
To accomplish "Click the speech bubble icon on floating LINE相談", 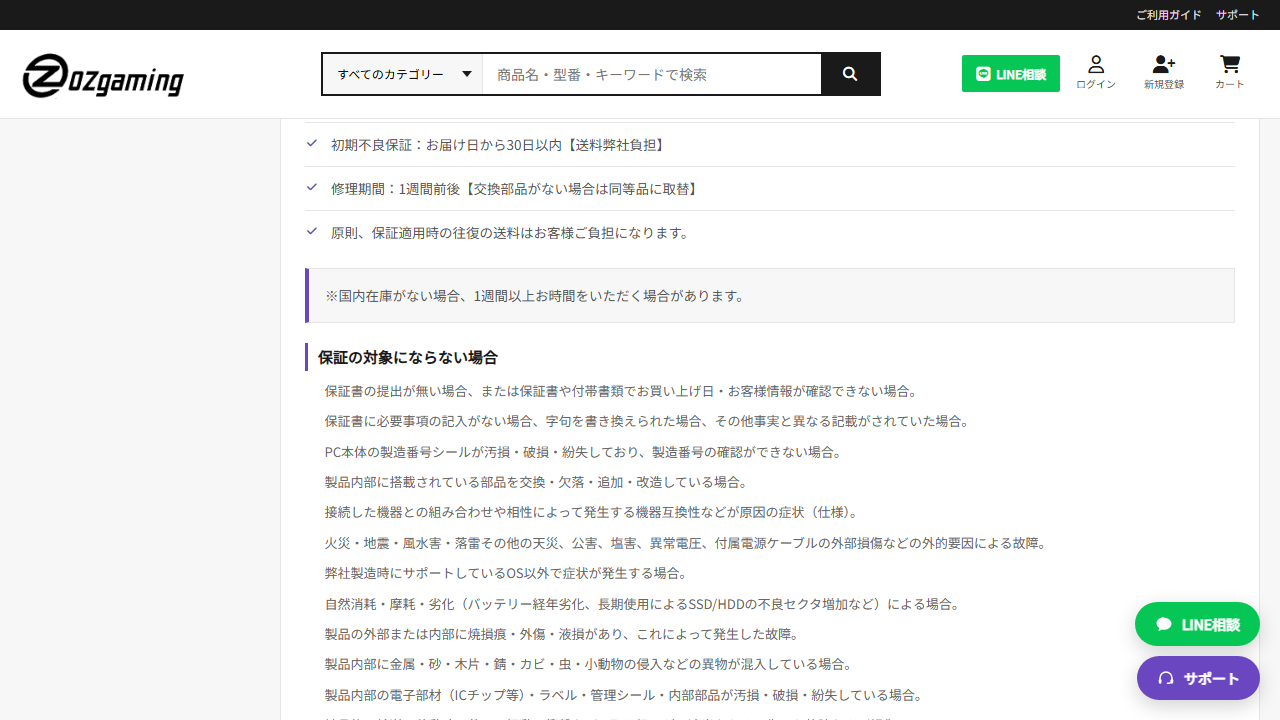I will coord(1163,624).
